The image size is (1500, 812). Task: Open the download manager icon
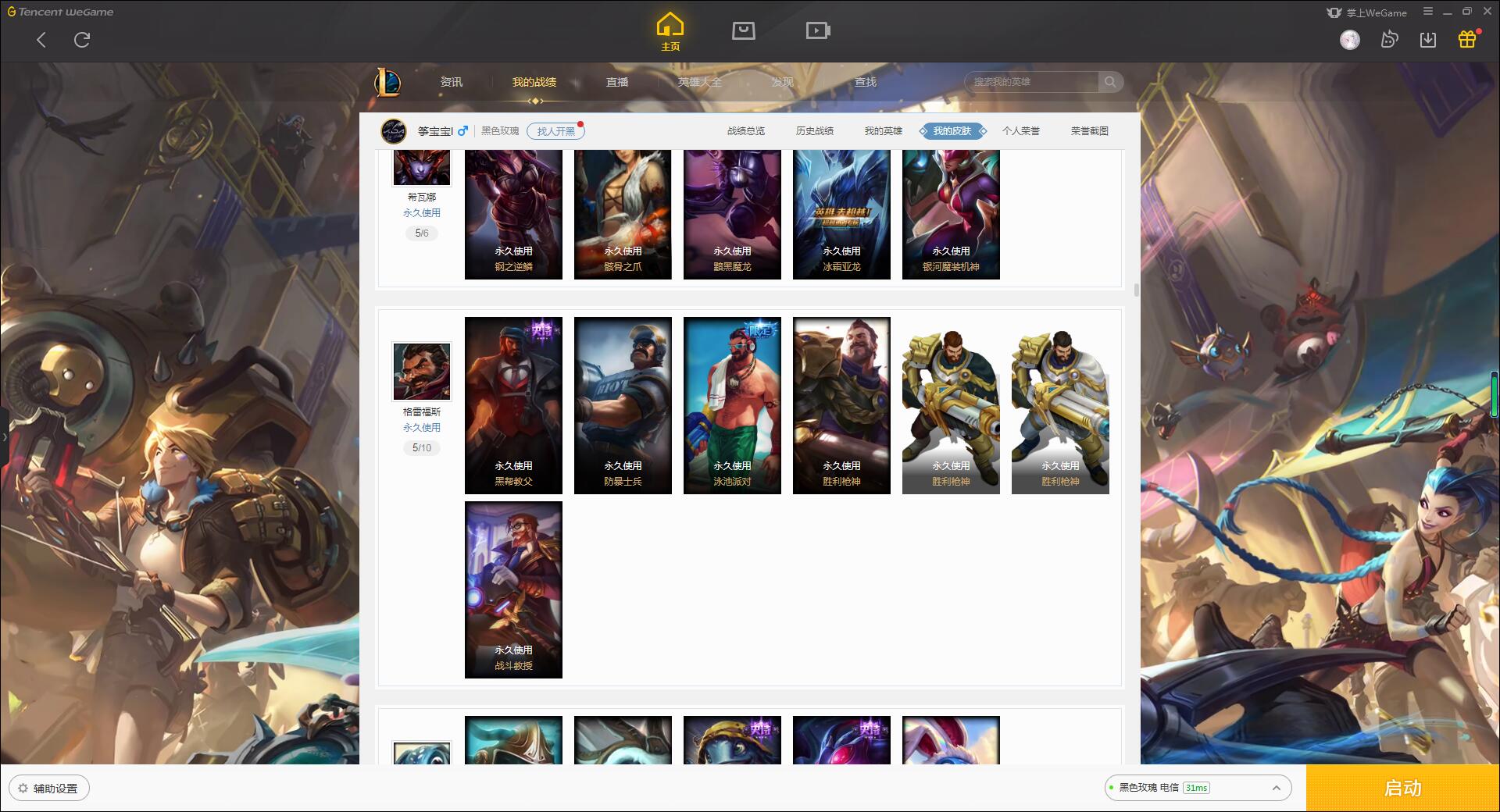pos(1428,40)
